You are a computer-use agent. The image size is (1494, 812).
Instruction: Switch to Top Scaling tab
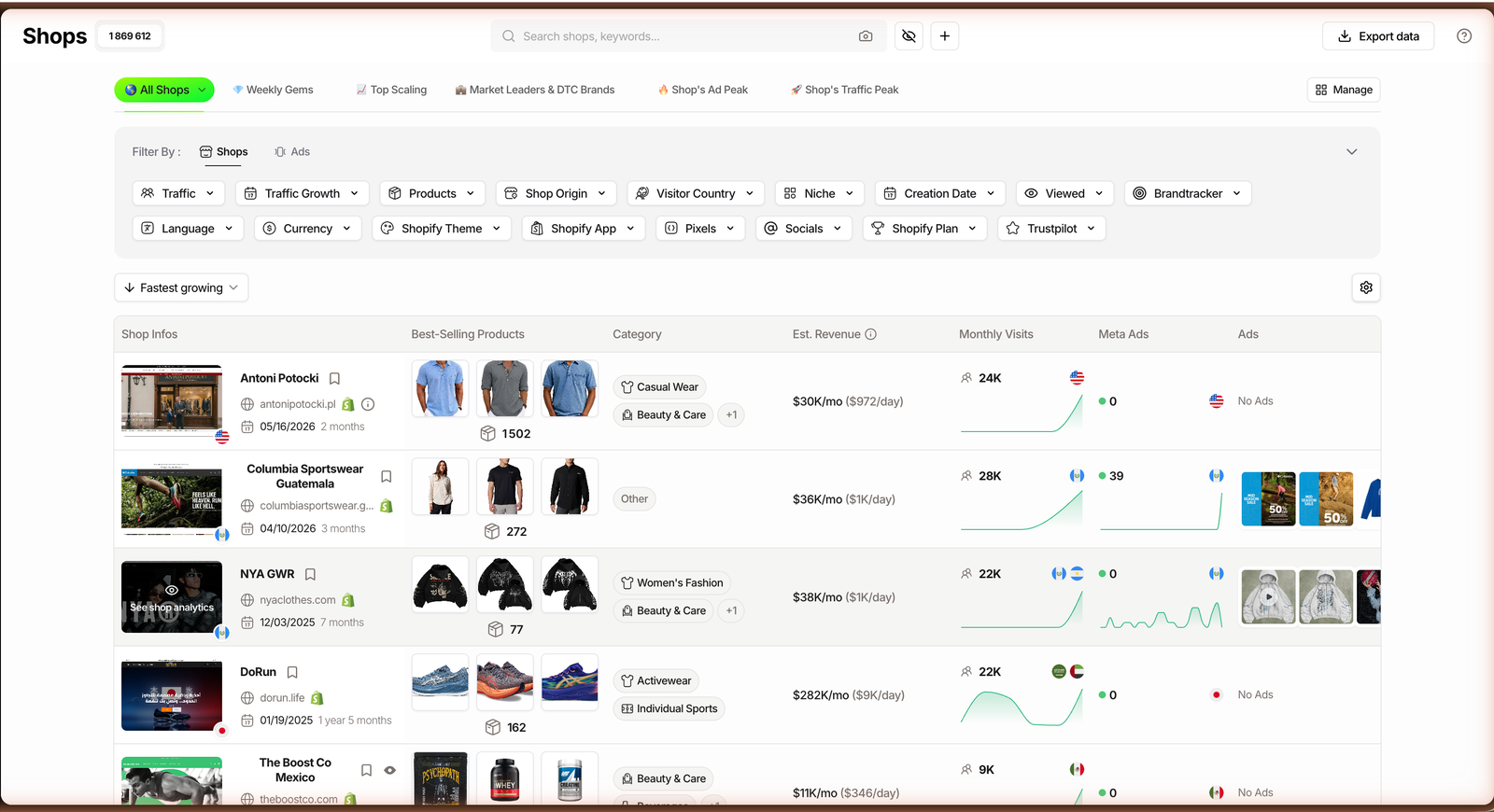click(x=391, y=90)
